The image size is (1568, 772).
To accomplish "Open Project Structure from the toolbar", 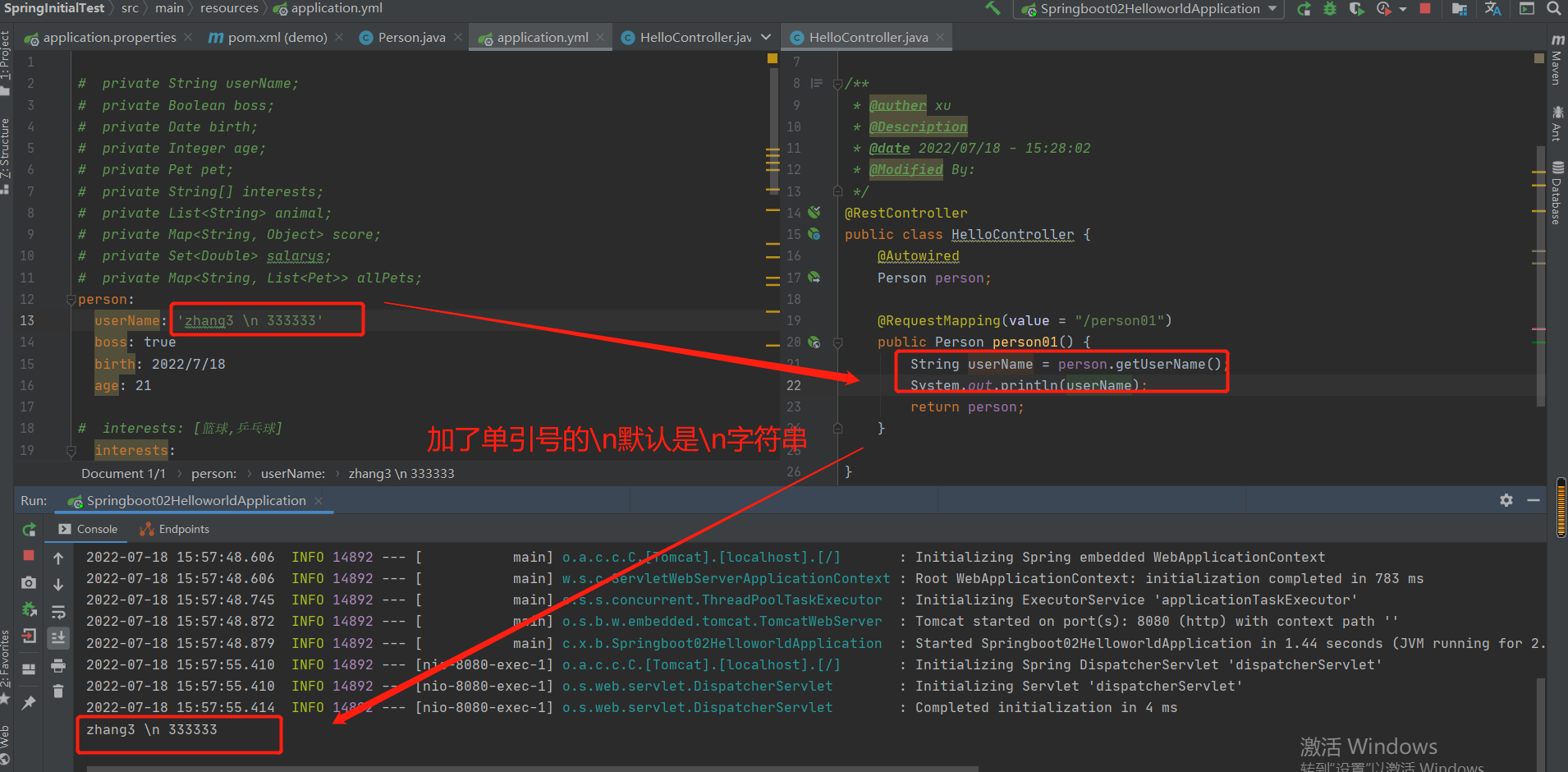I will tap(1460, 9).
